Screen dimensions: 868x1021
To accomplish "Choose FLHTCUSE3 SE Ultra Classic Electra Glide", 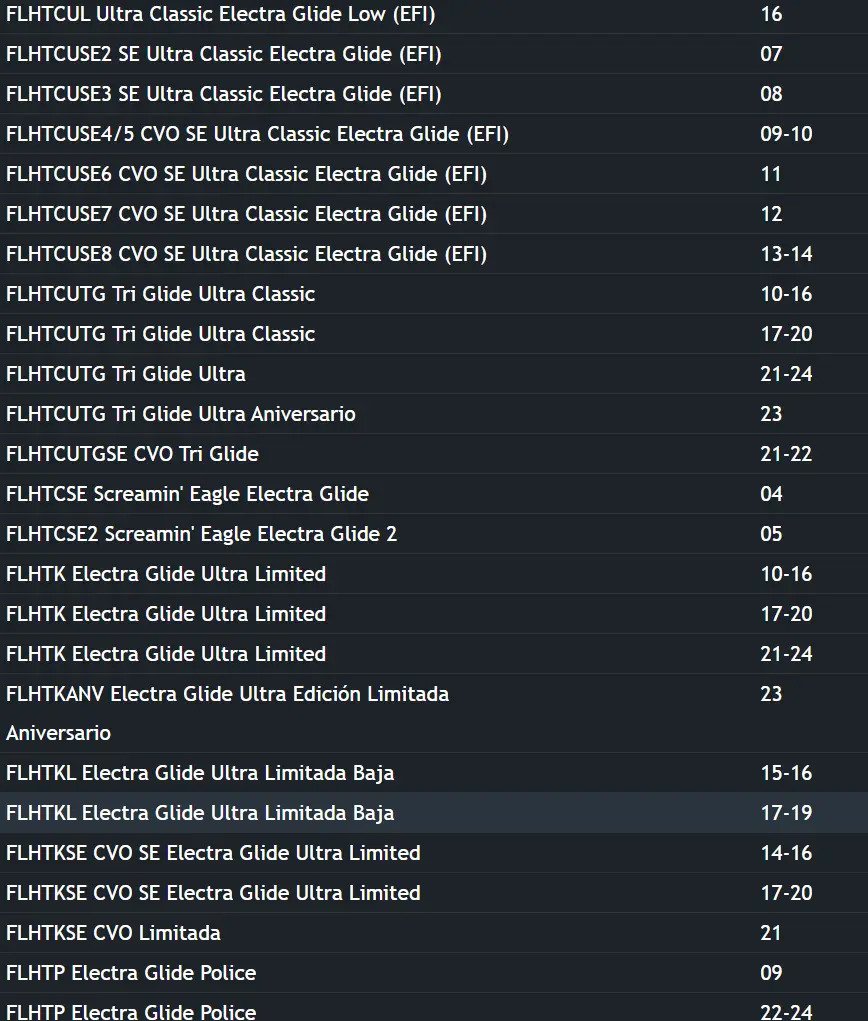I will 434,94.
